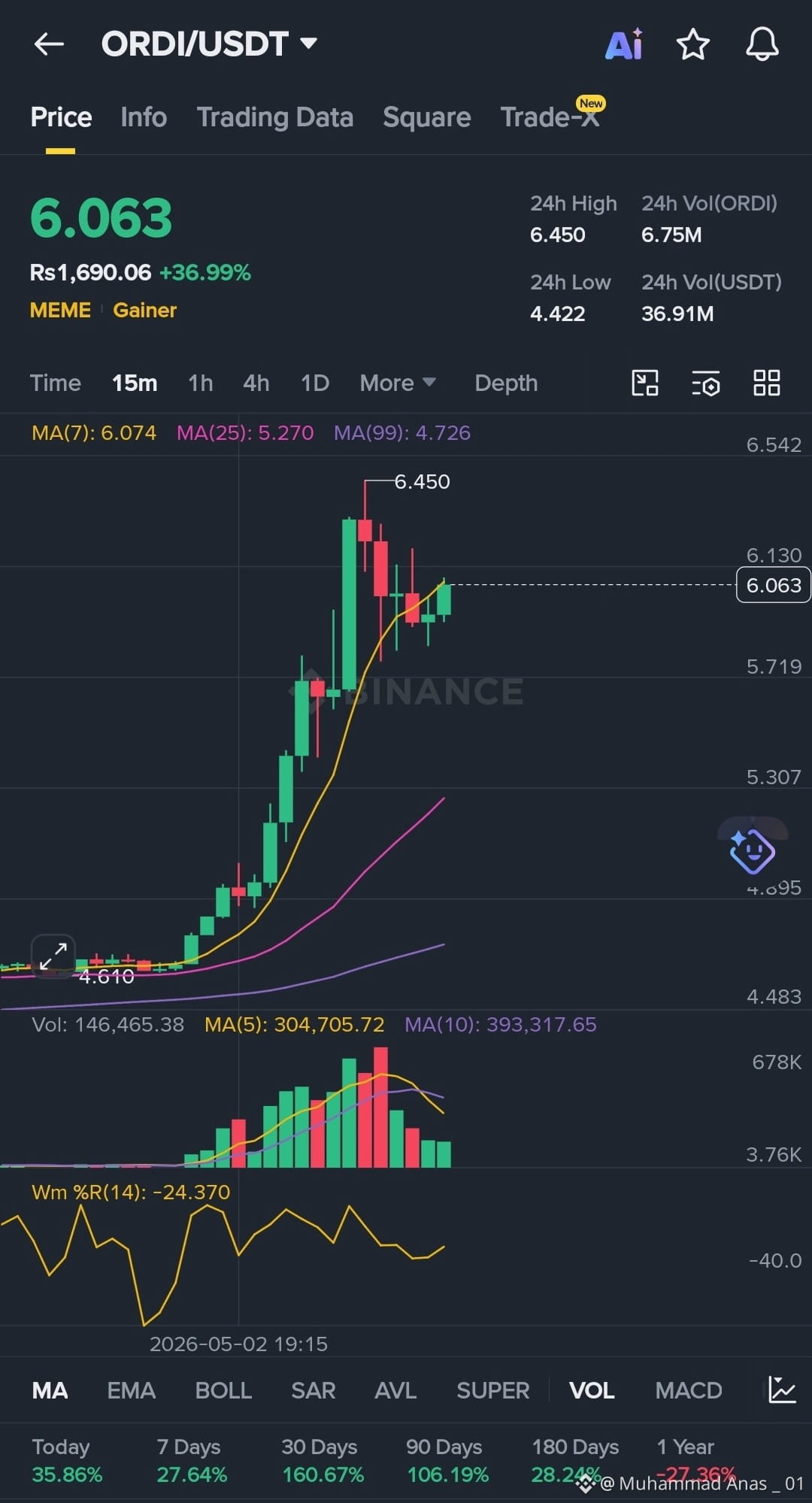This screenshot has width=812, height=1503.
Task: Tap the 24h High value 6.450
Action: 557,235
